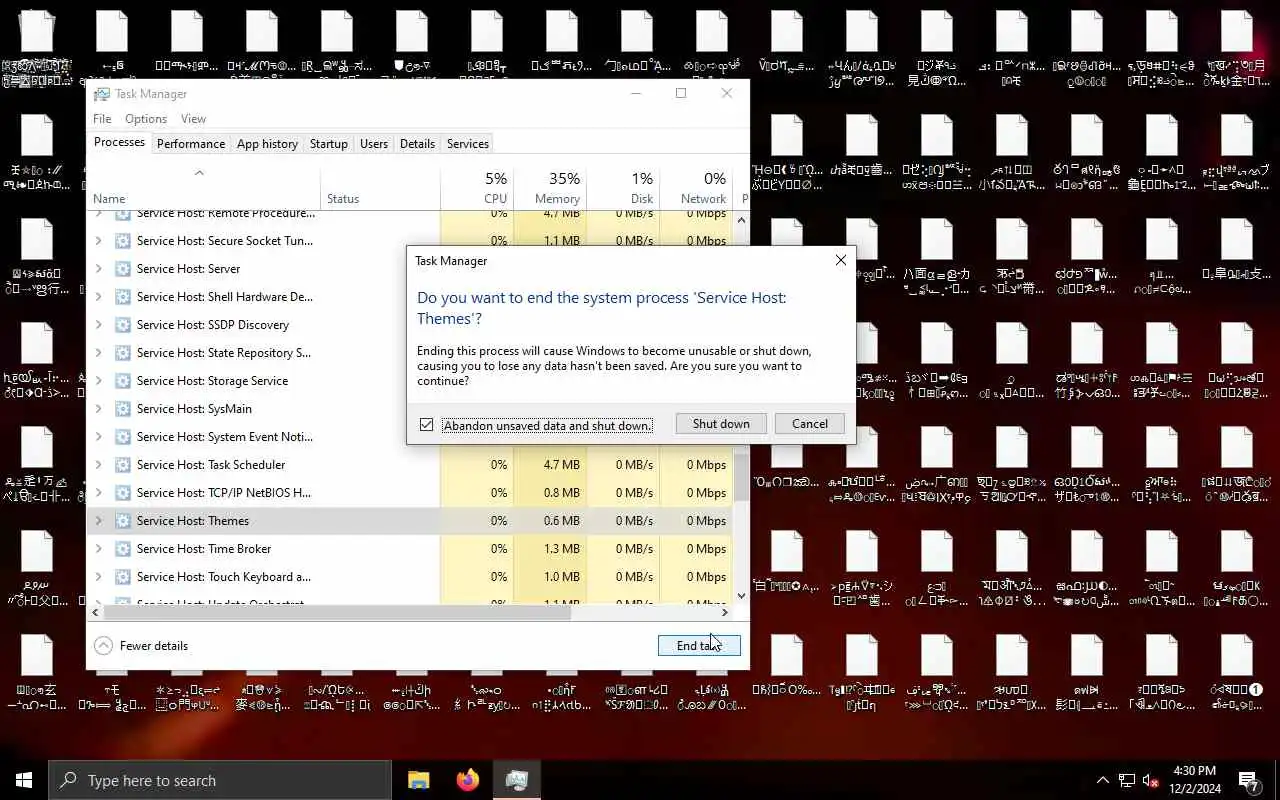
Task: Expand the Service Host: Task Scheduler row
Action: 98,465
